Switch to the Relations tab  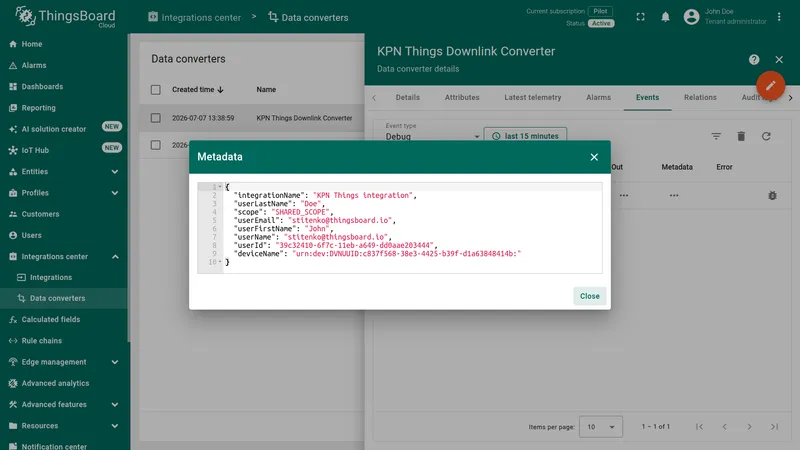[x=700, y=97]
